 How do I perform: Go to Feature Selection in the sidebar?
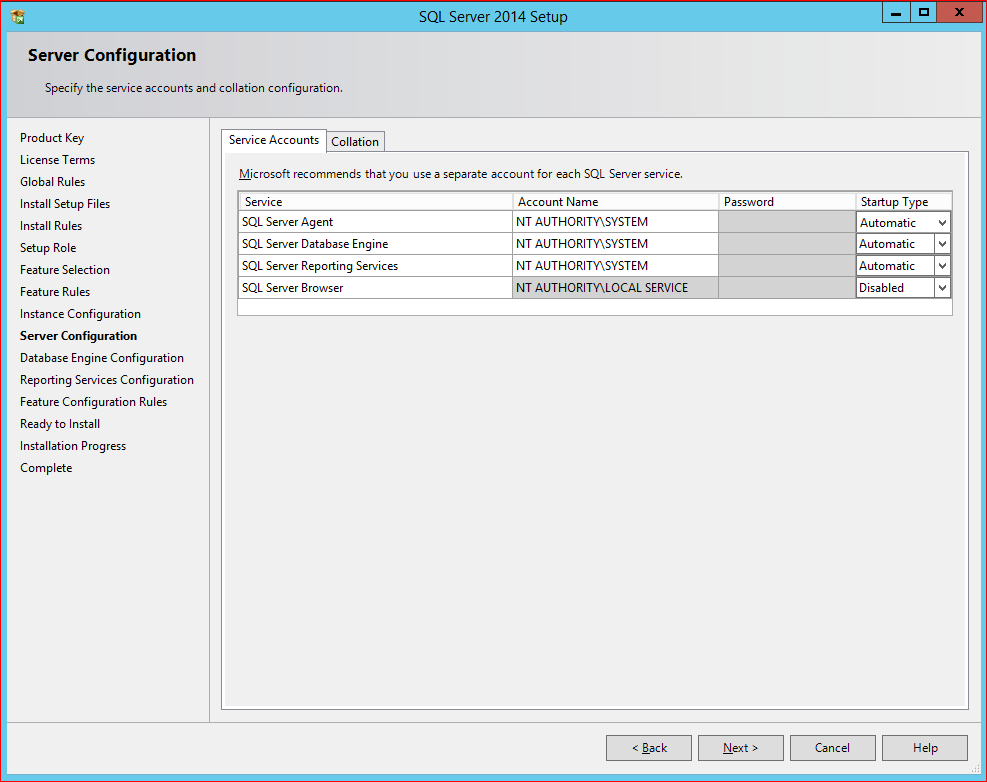point(64,269)
